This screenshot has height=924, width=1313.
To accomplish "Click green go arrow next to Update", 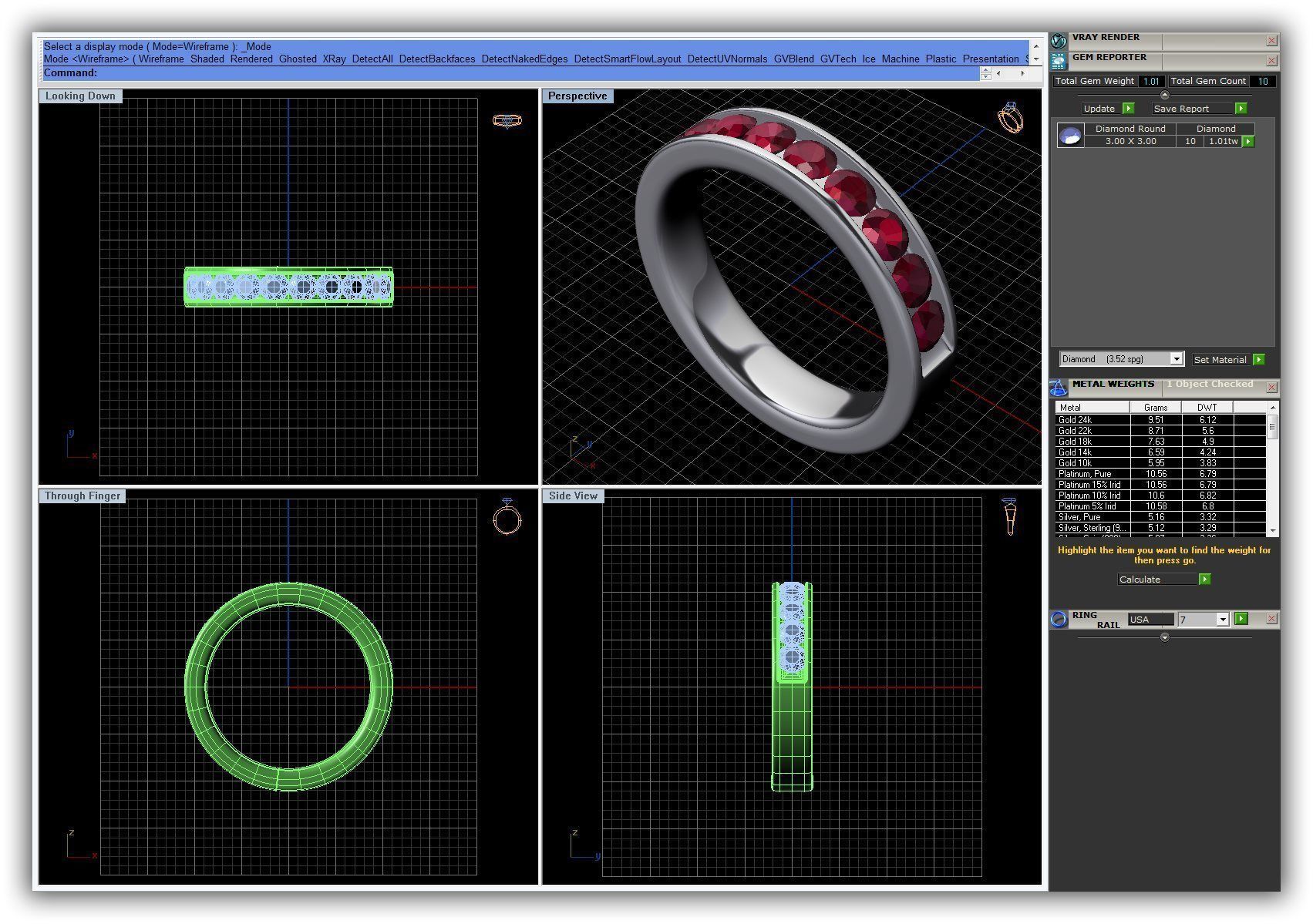I will click(1129, 109).
